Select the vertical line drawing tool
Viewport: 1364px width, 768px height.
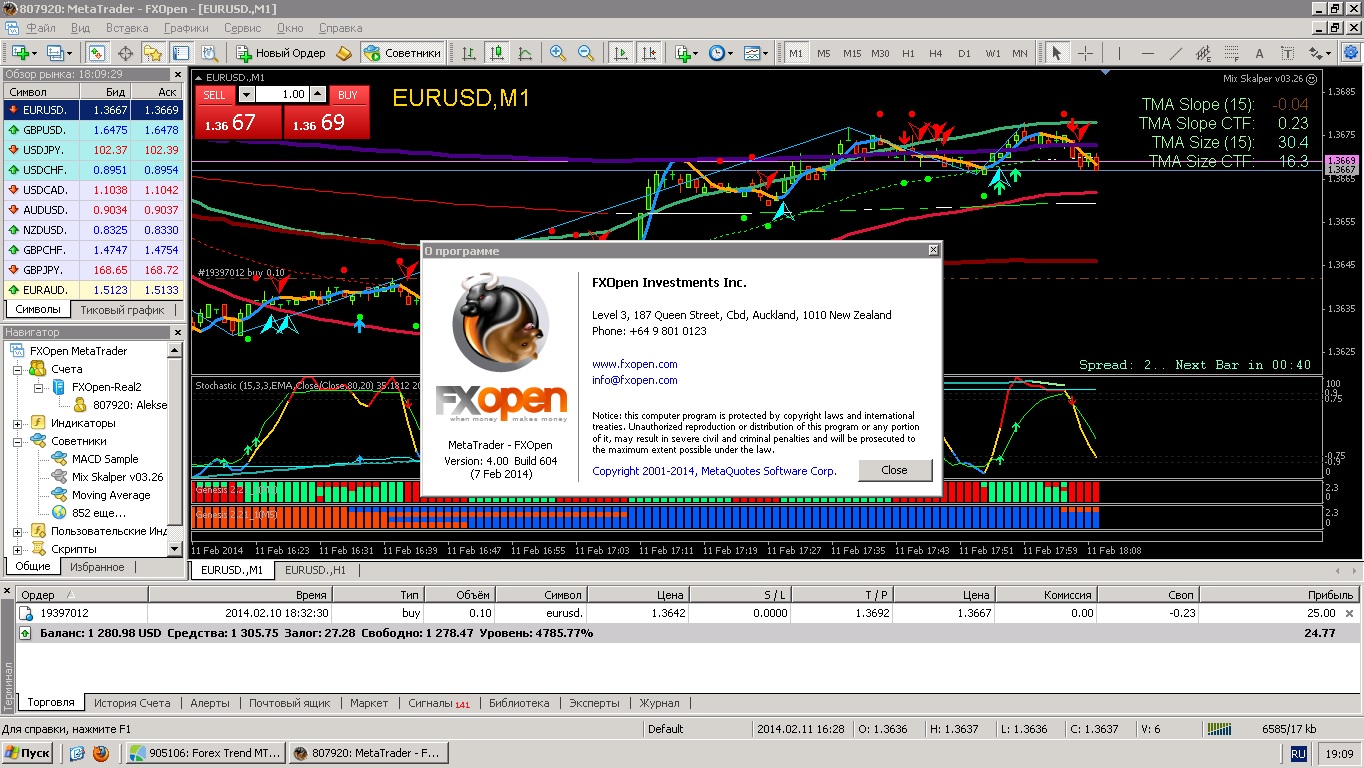1119,53
